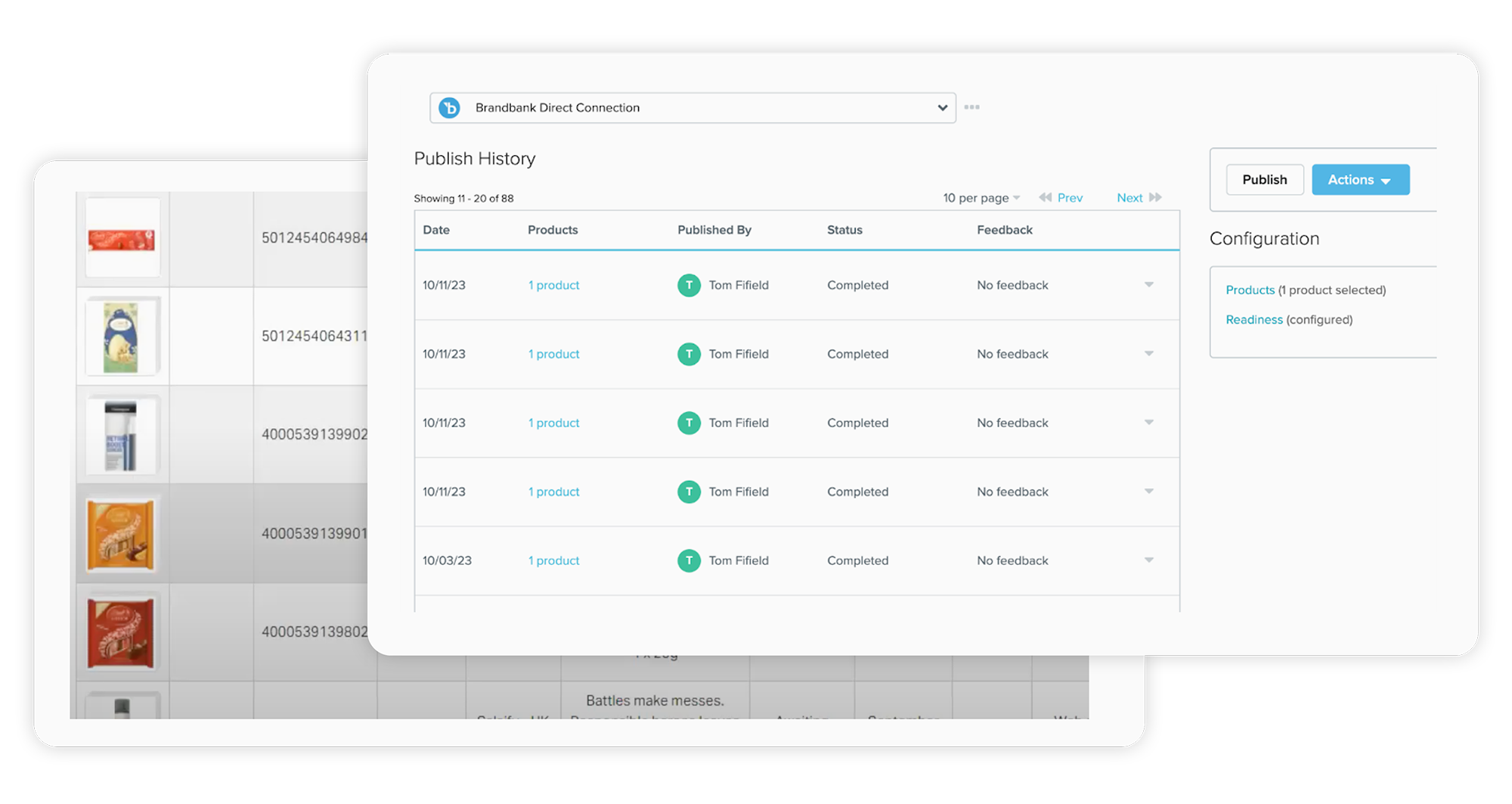
Task: Expand the first 10/11/23 history row
Action: [x=1148, y=285]
